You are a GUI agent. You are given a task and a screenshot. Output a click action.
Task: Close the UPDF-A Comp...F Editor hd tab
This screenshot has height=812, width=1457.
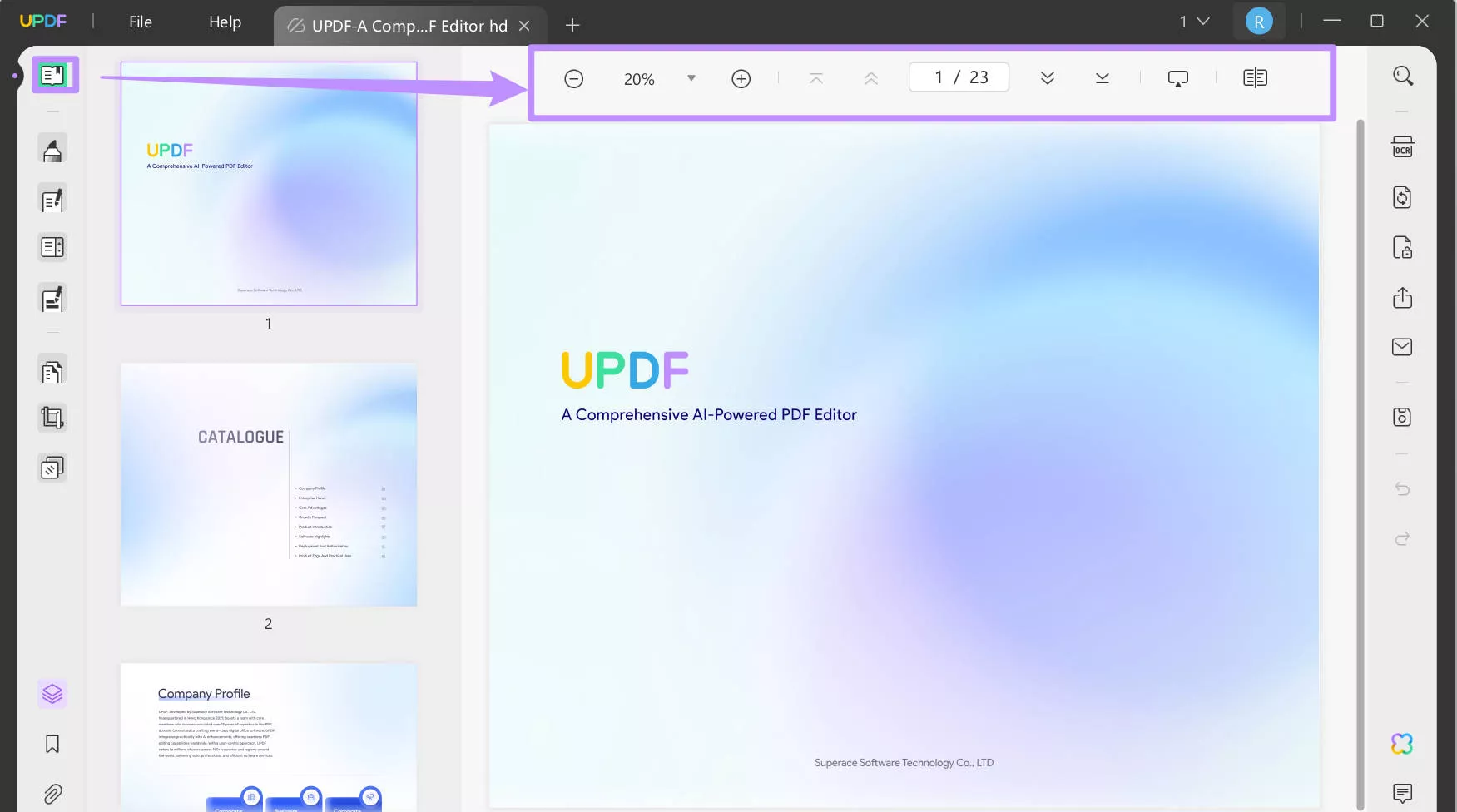[524, 26]
